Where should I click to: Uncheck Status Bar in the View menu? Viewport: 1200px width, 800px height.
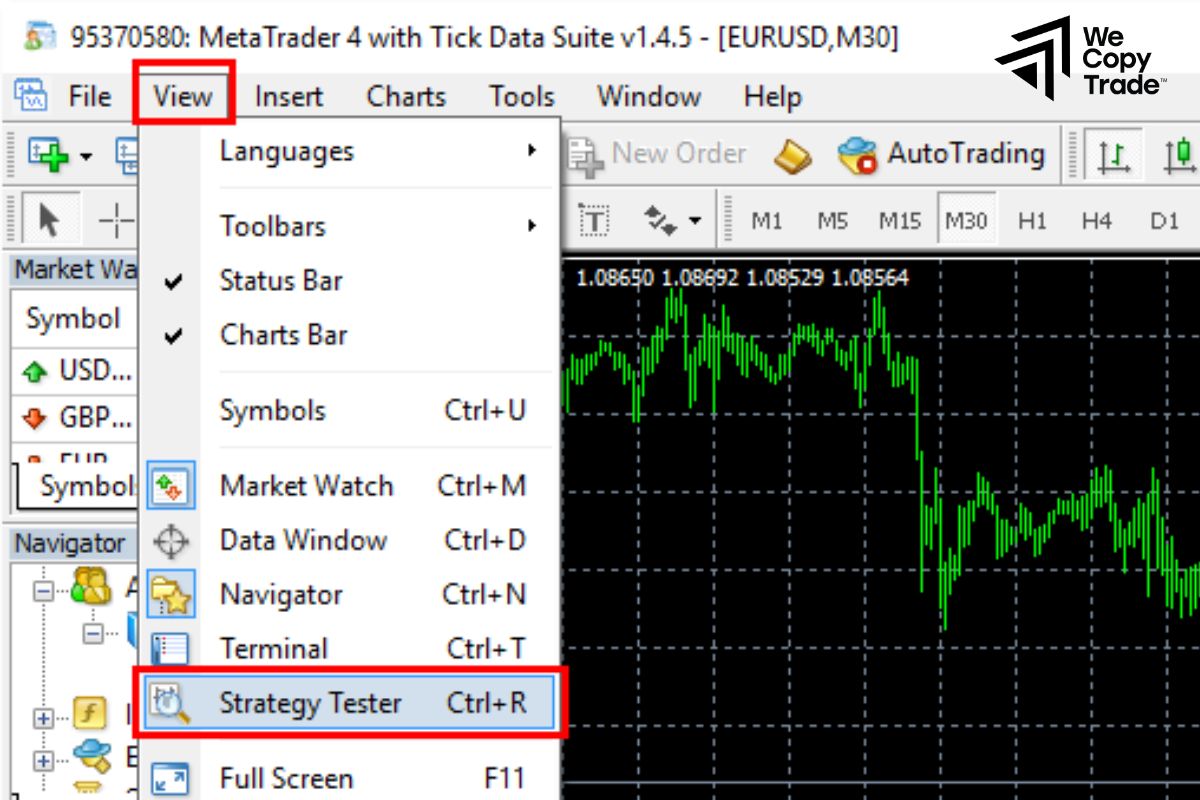pyautogui.click(x=281, y=281)
